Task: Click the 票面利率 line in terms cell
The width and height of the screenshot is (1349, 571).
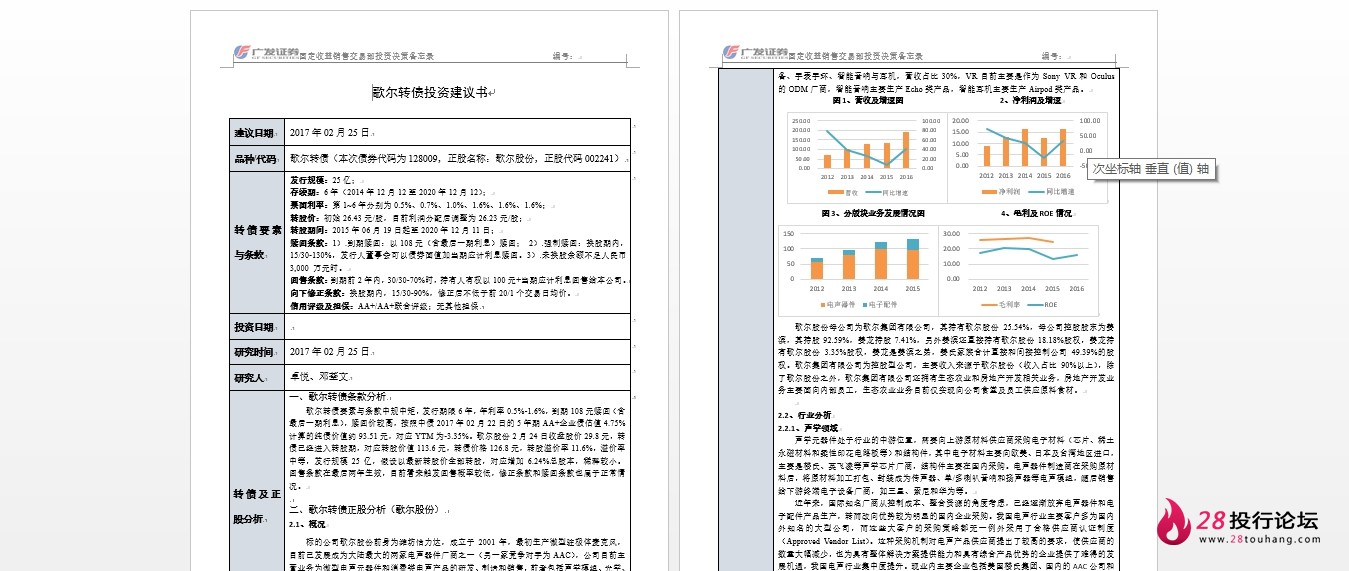Action: (418, 204)
